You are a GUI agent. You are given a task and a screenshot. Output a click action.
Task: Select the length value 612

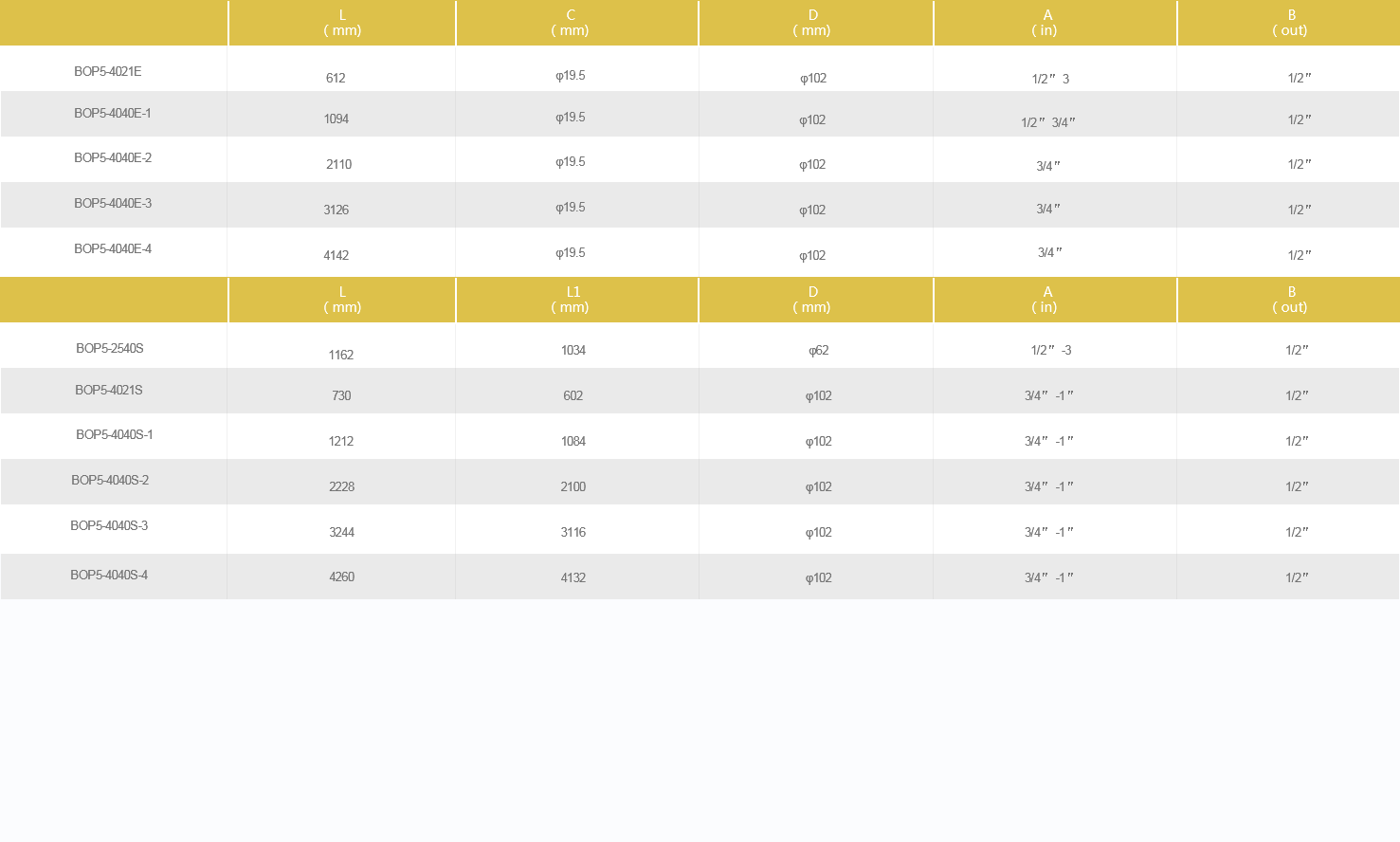pyautogui.click(x=336, y=79)
